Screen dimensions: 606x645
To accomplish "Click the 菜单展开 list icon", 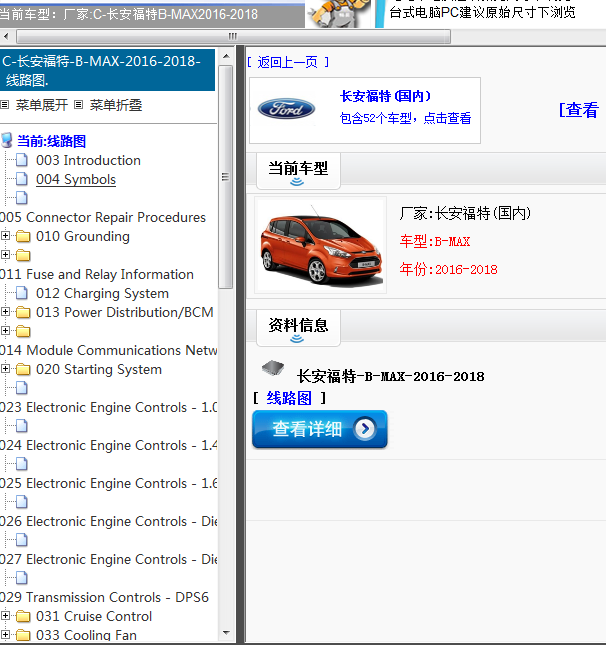I will tap(5, 105).
